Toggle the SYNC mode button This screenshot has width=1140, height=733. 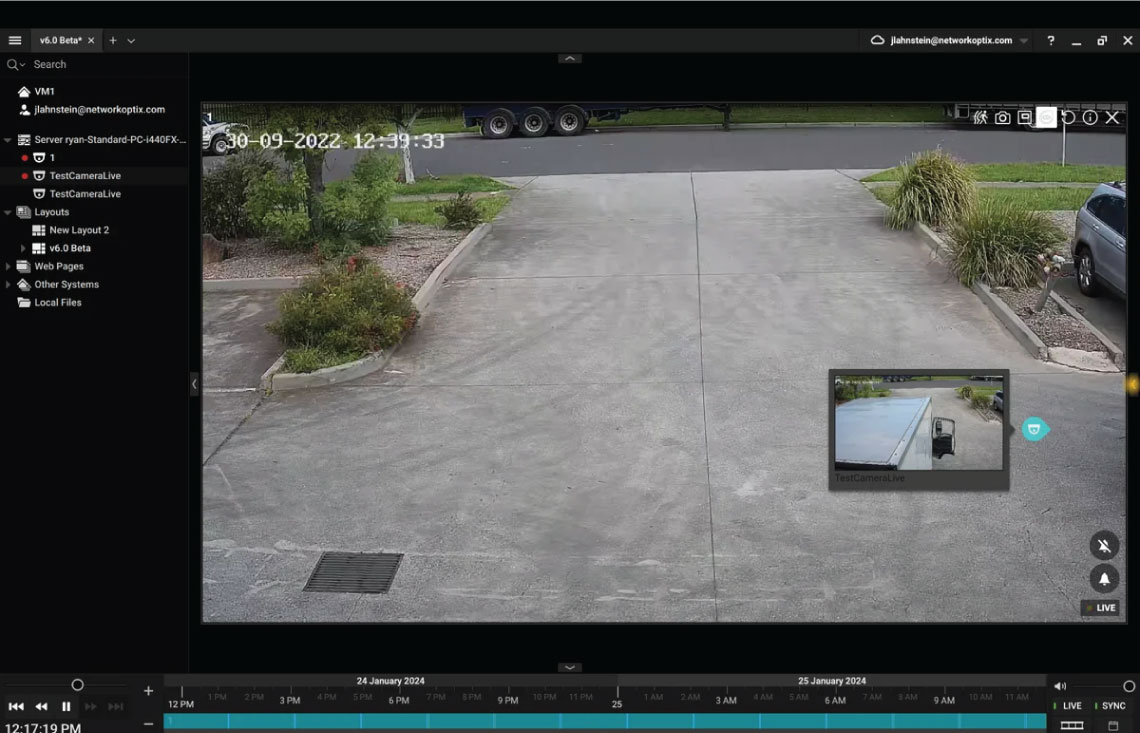point(1110,706)
